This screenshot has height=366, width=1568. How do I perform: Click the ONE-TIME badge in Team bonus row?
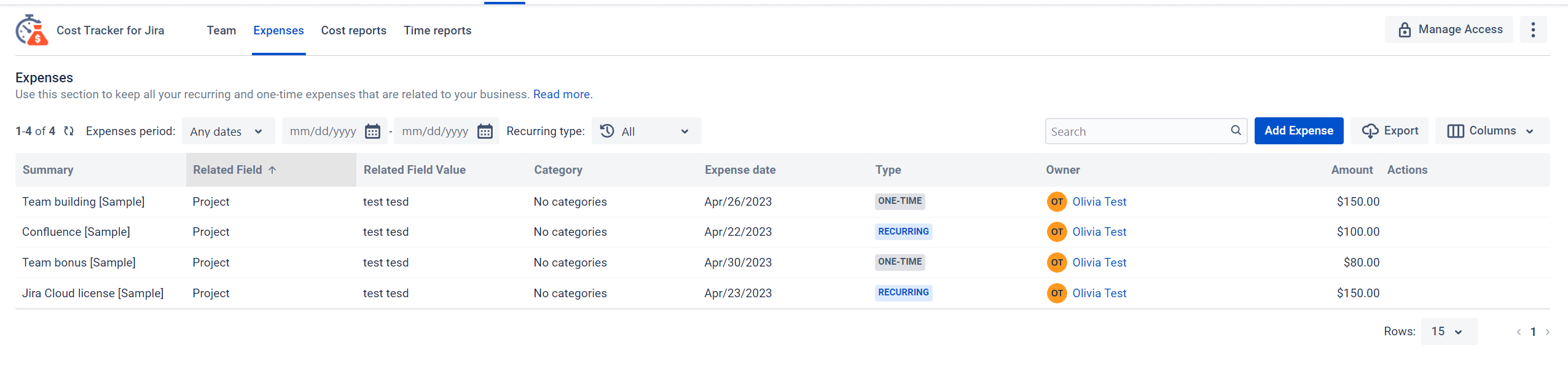click(900, 262)
